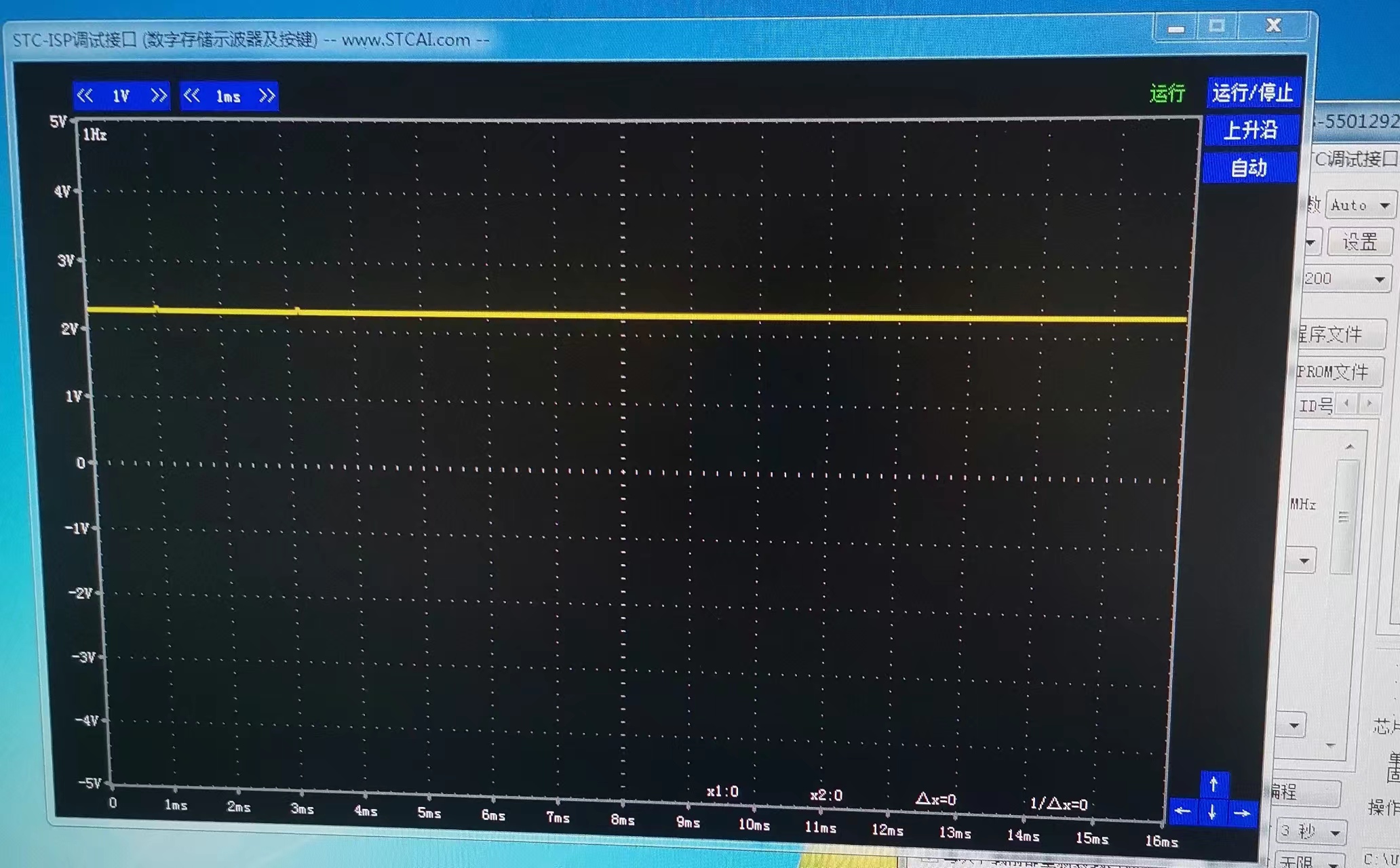Screen dimensions: 1400x868
Task: Shift the waveform right with the right arrow
Action: [1242, 813]
